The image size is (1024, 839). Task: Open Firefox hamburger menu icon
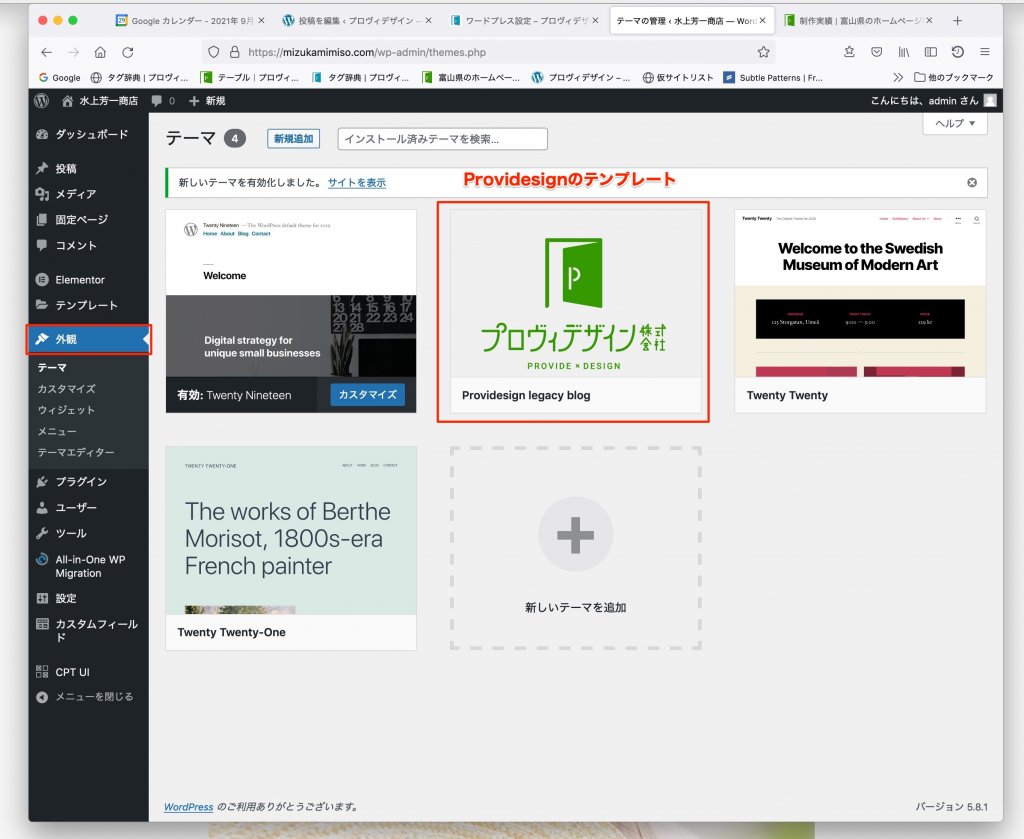(985, 52)
